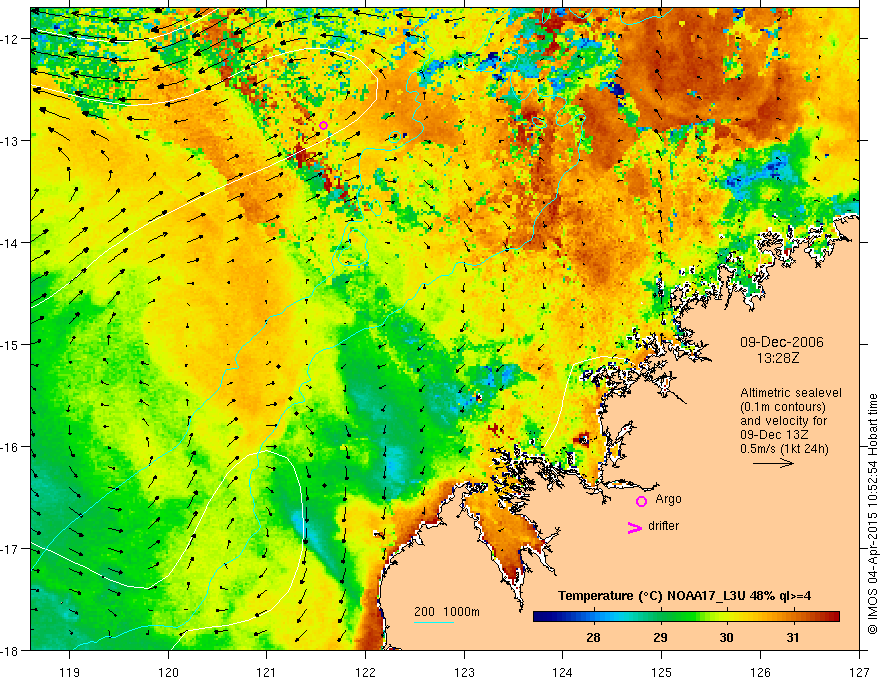
Task: Click latitude label -16 on the left axis
Action: [11, 447]
